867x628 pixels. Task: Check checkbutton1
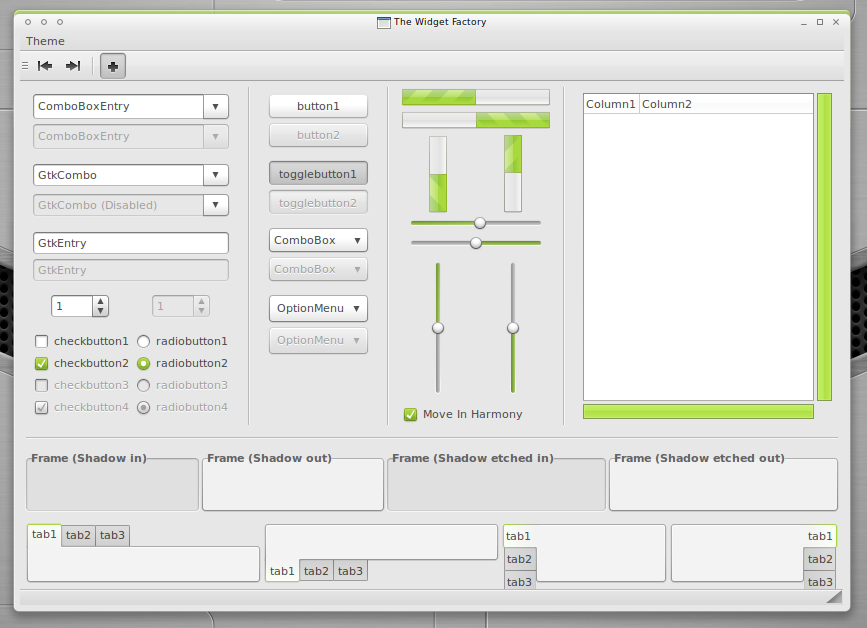pyautogui.click(x=81, y=342)
